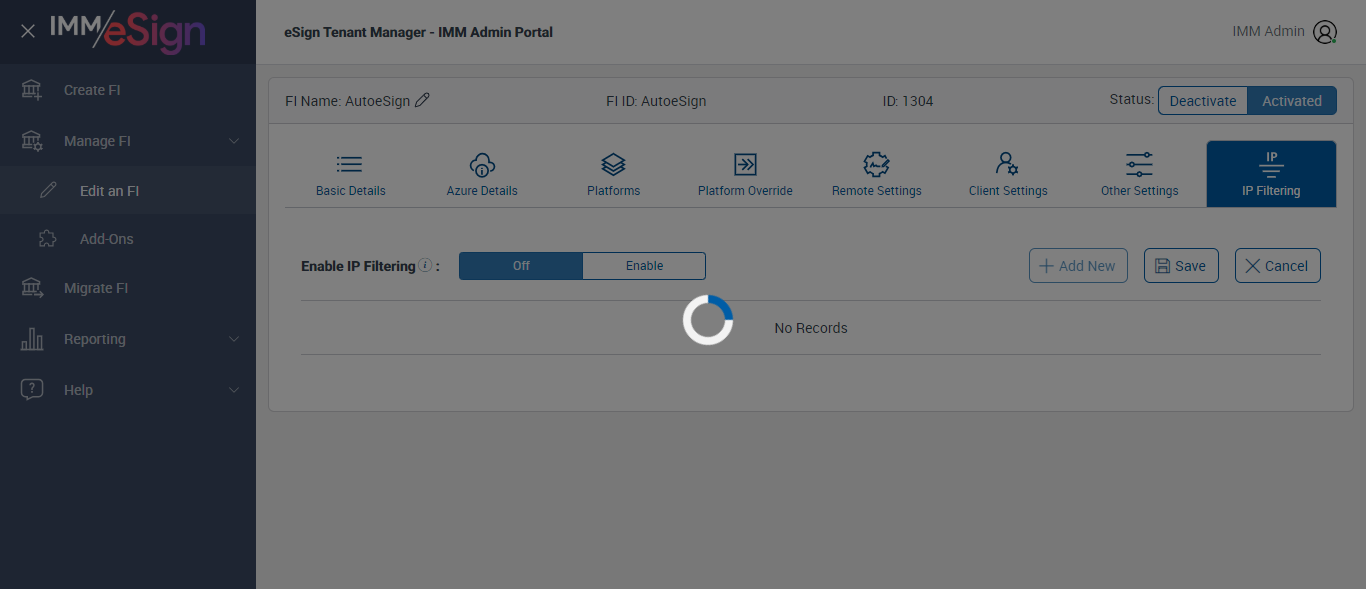
Task: Click the Remote Settings signature icon
Action: click(x=877, y=164)
